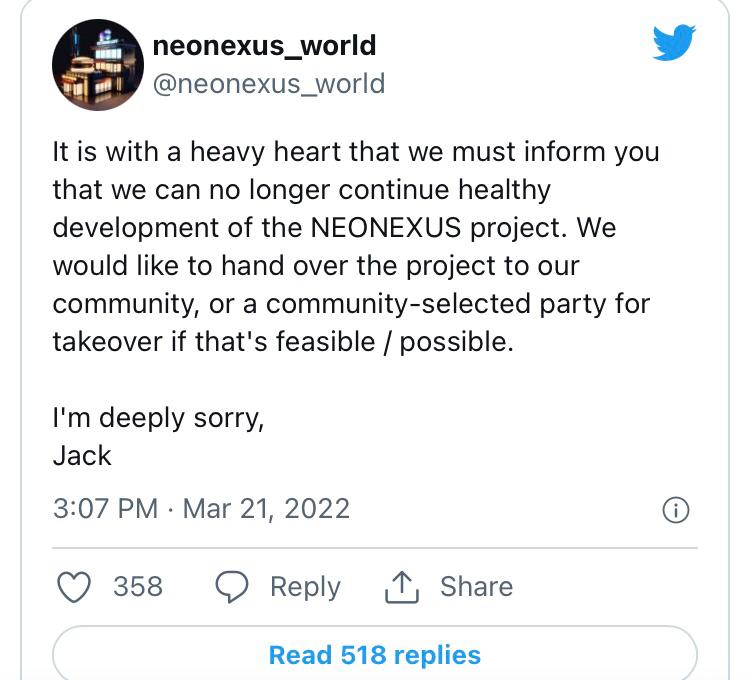Click the 358 likes count

pos(138,586)
